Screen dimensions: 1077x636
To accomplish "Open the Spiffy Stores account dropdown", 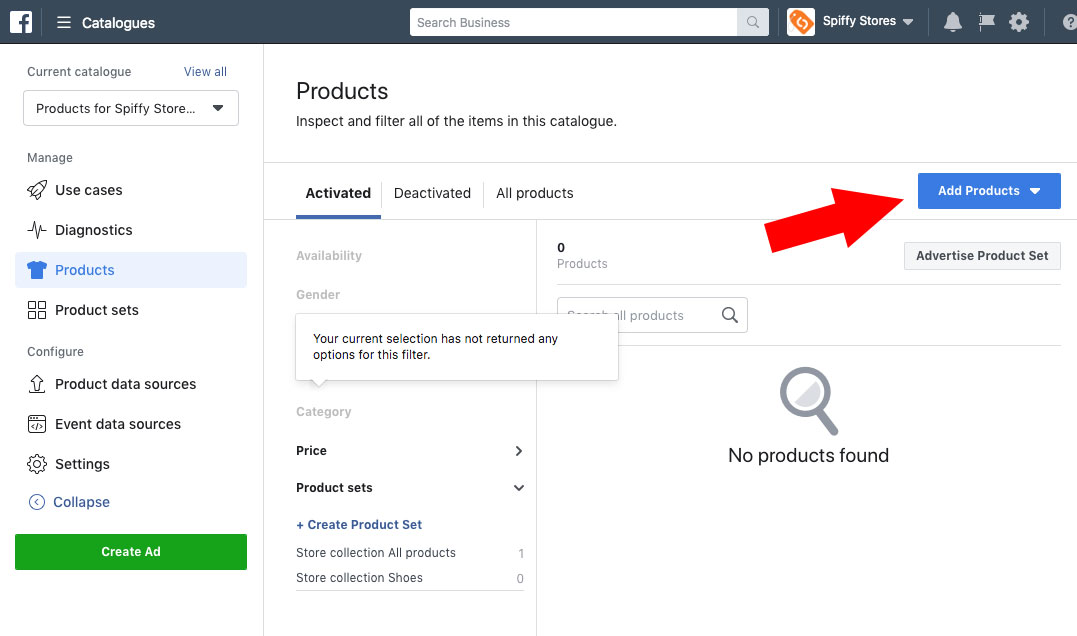I will (868, 21).
